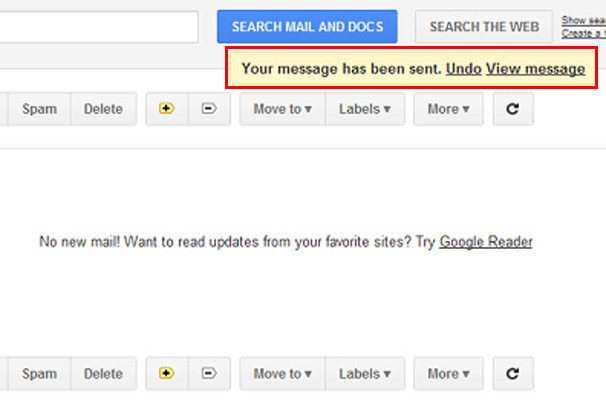The width and height of the screenshot is (606, 404).
Task: Click into the search text field
Action: [98, 27]
